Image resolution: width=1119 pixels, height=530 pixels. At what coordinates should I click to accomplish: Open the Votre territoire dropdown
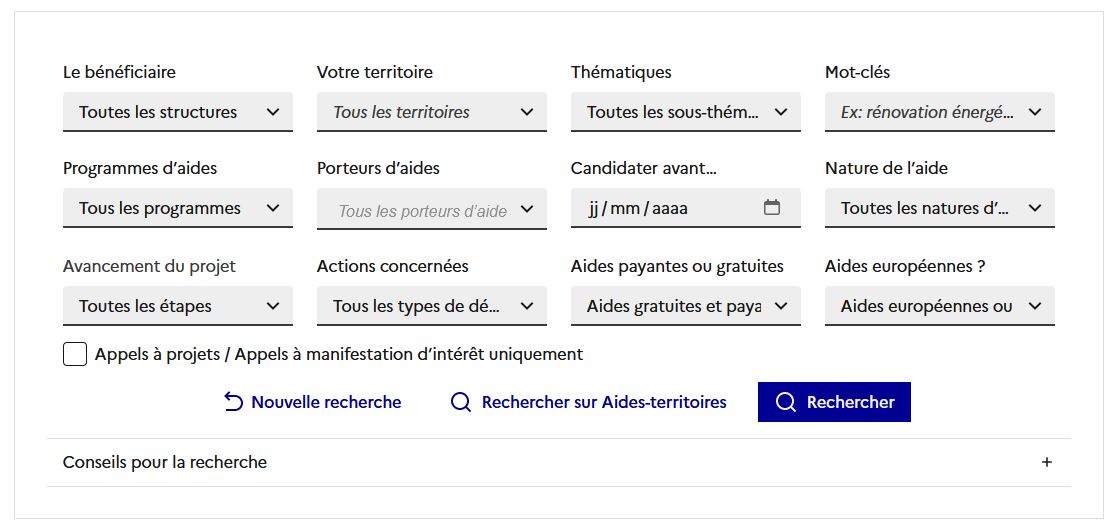click(x=432, y=112)
